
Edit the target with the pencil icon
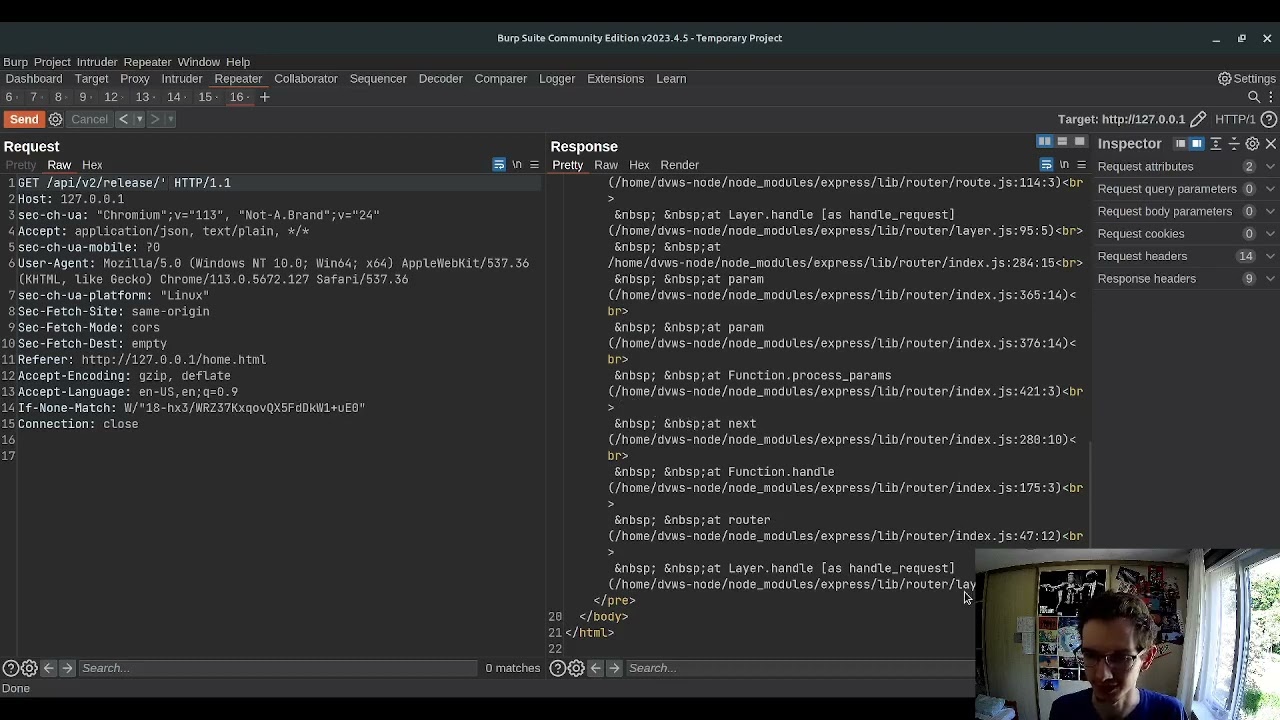pos(1198,120)
